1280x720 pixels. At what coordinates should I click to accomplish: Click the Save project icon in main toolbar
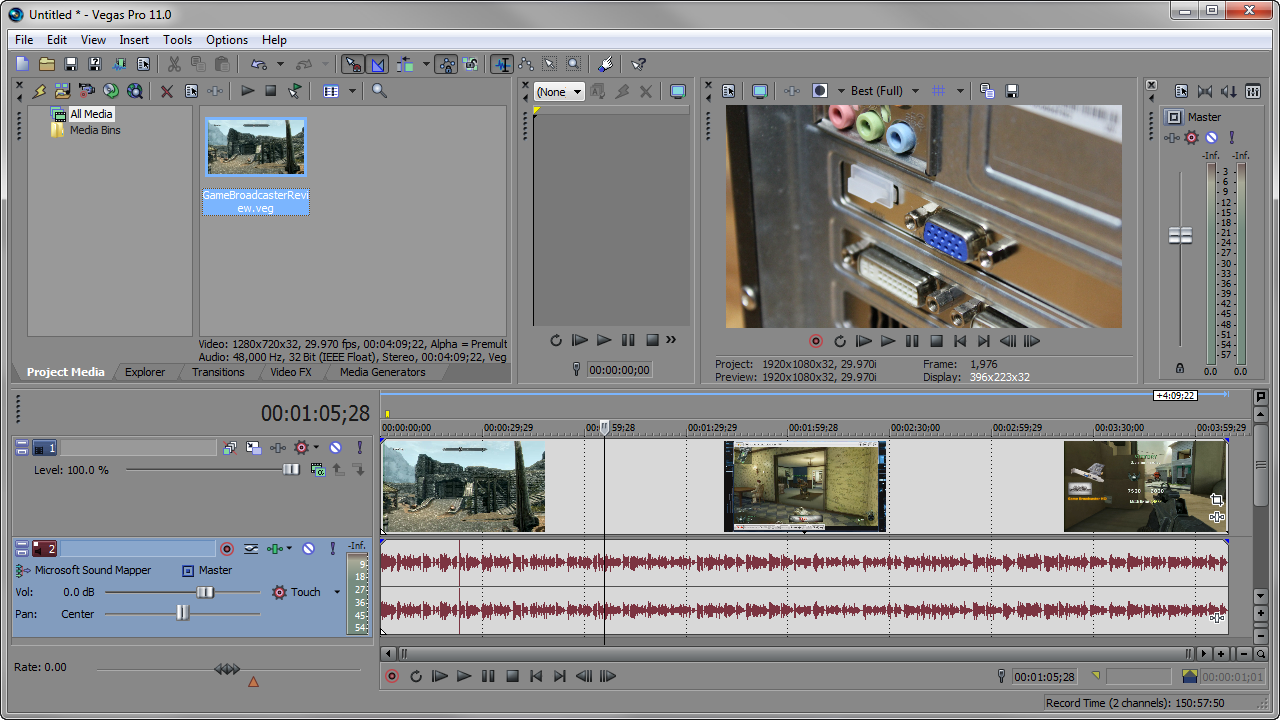(71, 64)
